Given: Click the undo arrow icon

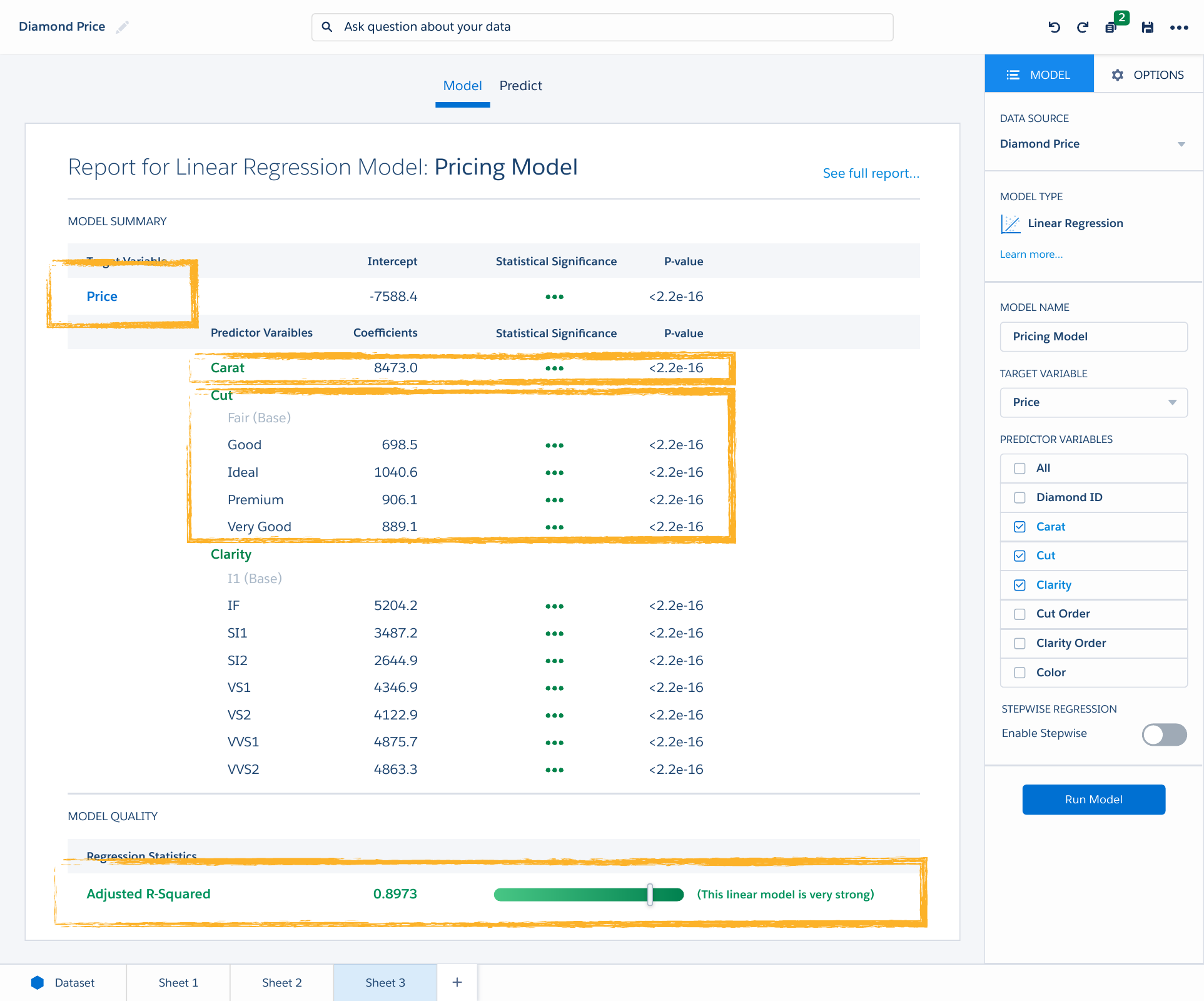Looking at the screenshot, I should (1055, 27).
